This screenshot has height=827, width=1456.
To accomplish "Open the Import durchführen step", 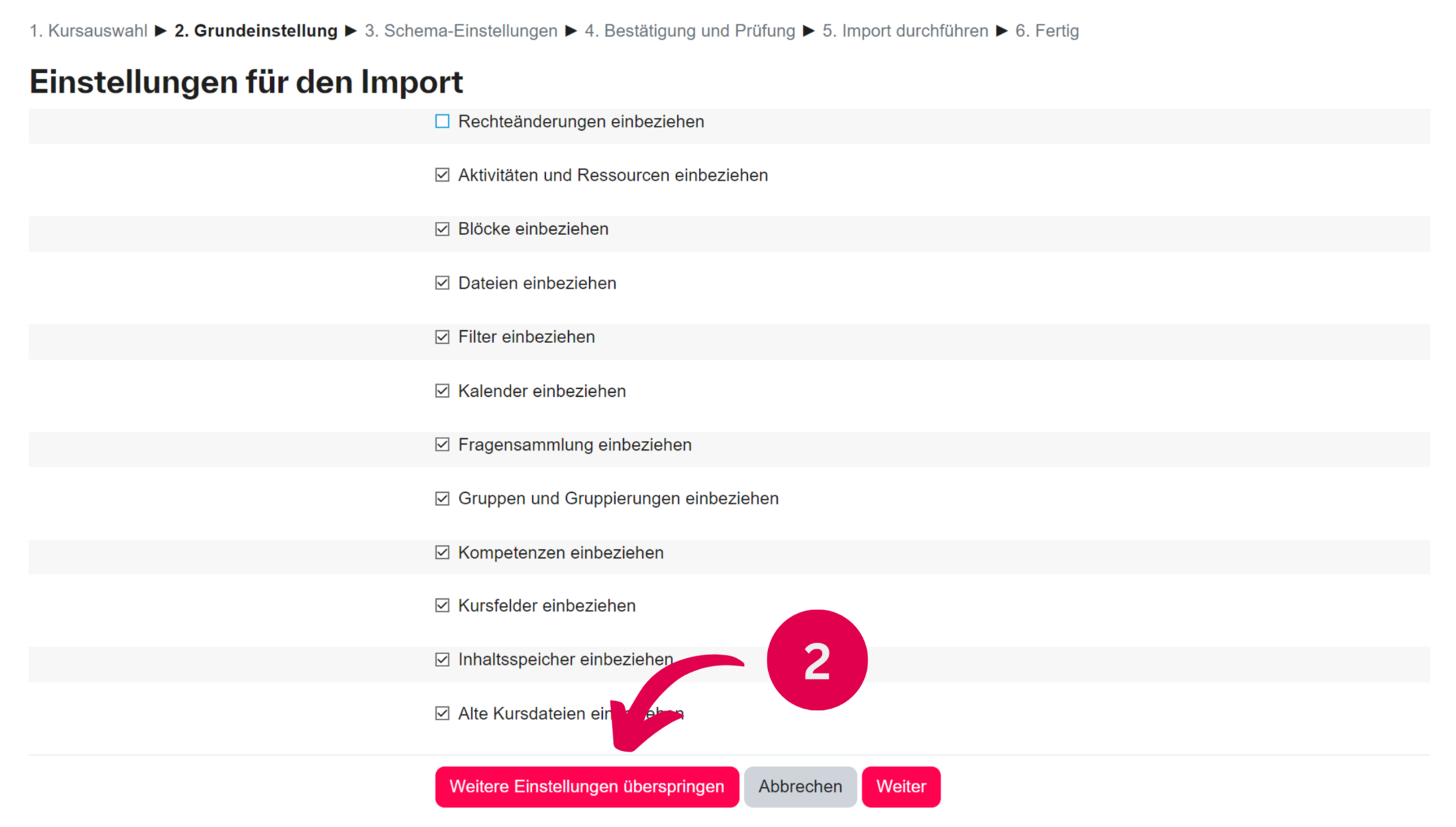I will coord(905,31).
